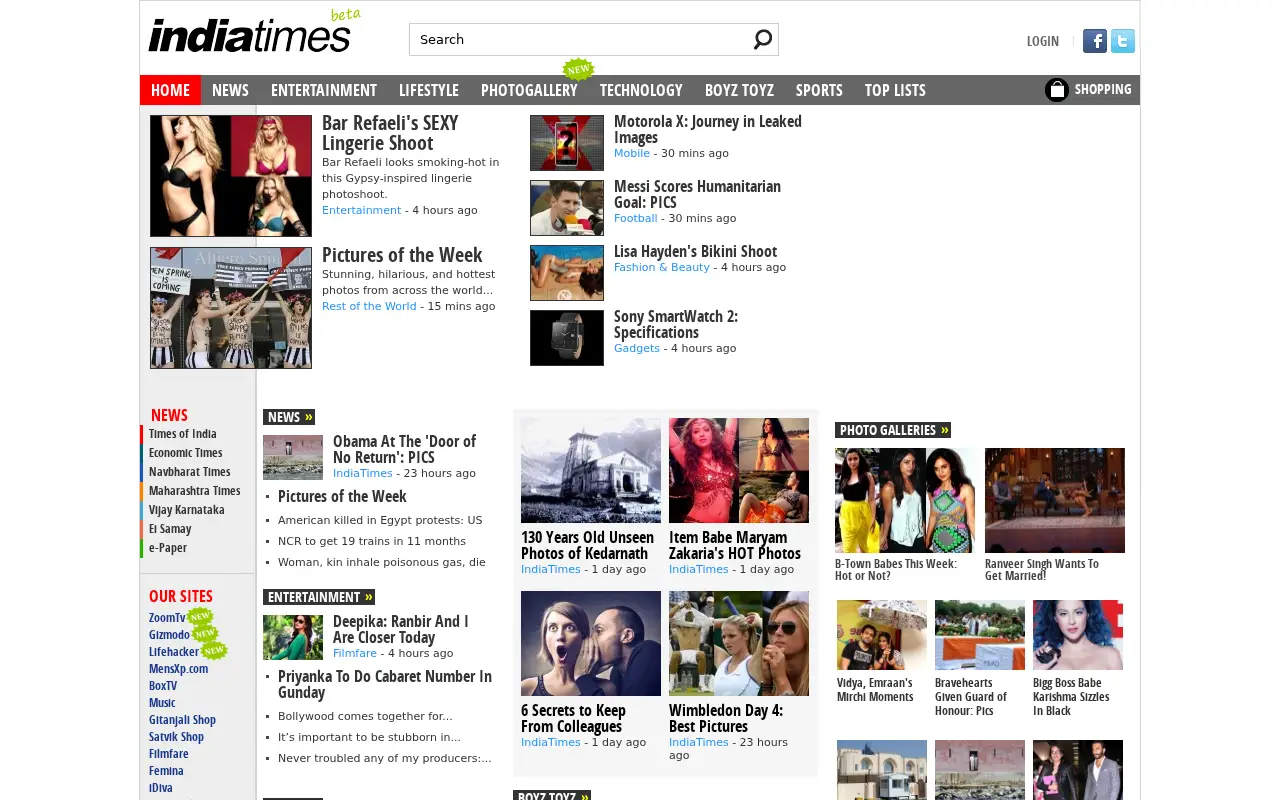Go to the SPORTS tab
The width and height of the screenshot is (1280, 800).
(819, 90)
